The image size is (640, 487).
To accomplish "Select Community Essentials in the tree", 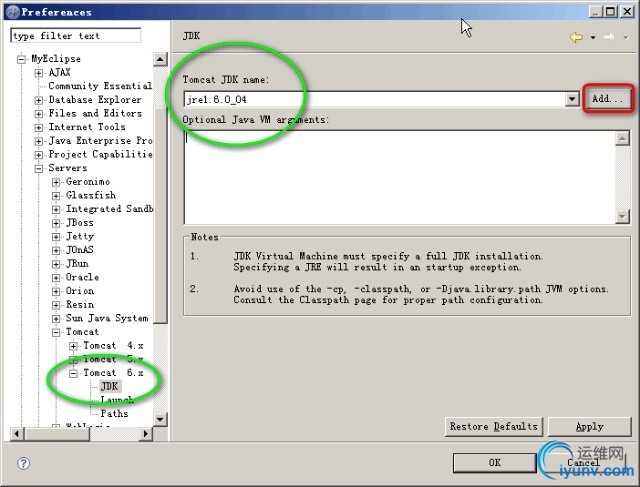I will (100, 86).
